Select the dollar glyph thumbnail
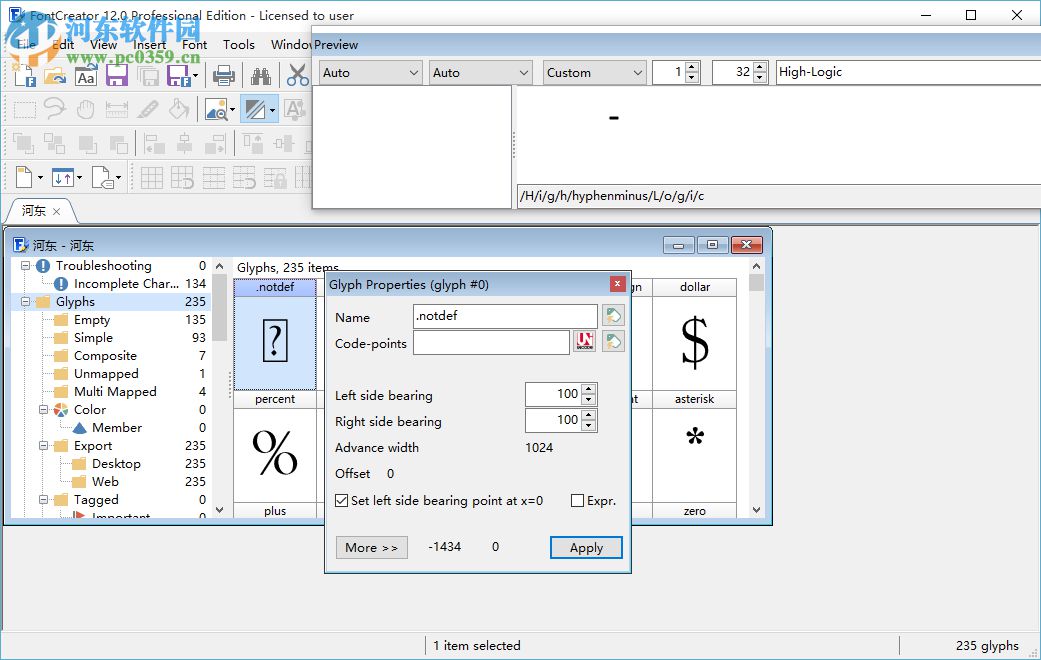The width and height of the screenshot is (1041, 660). (x=694, y=341)
